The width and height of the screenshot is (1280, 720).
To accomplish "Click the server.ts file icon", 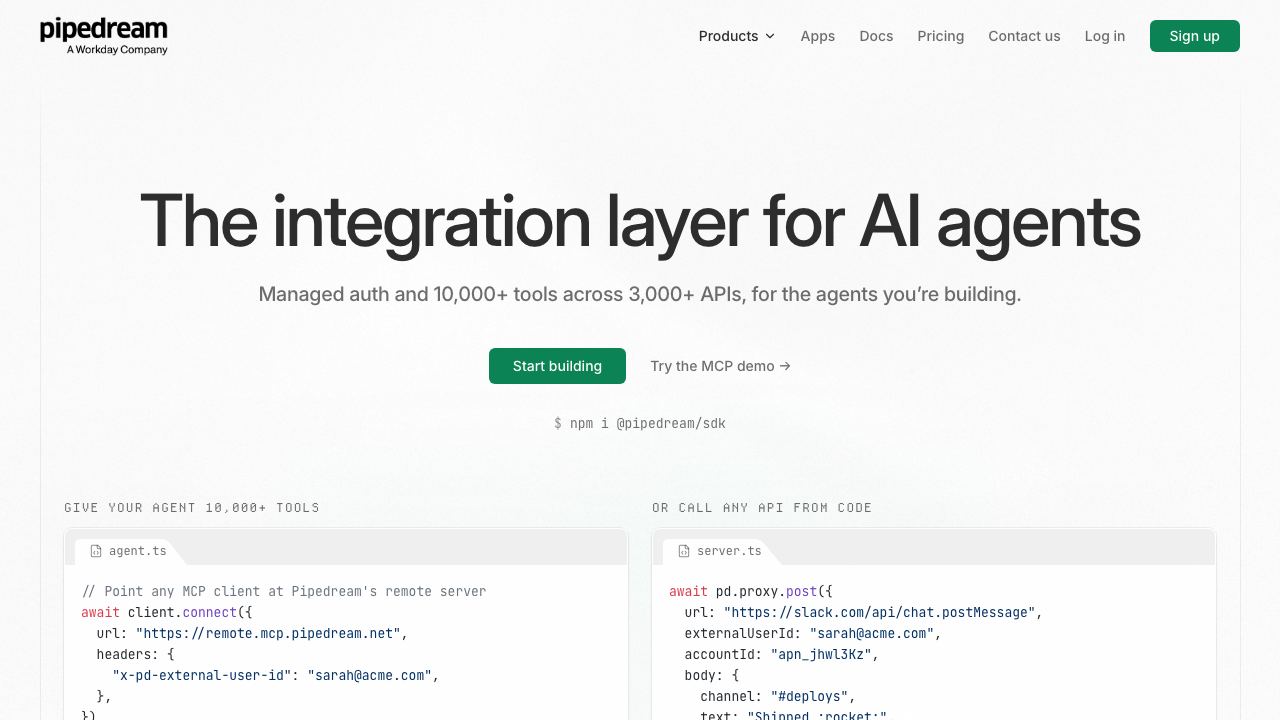I will tap(684, 551).
